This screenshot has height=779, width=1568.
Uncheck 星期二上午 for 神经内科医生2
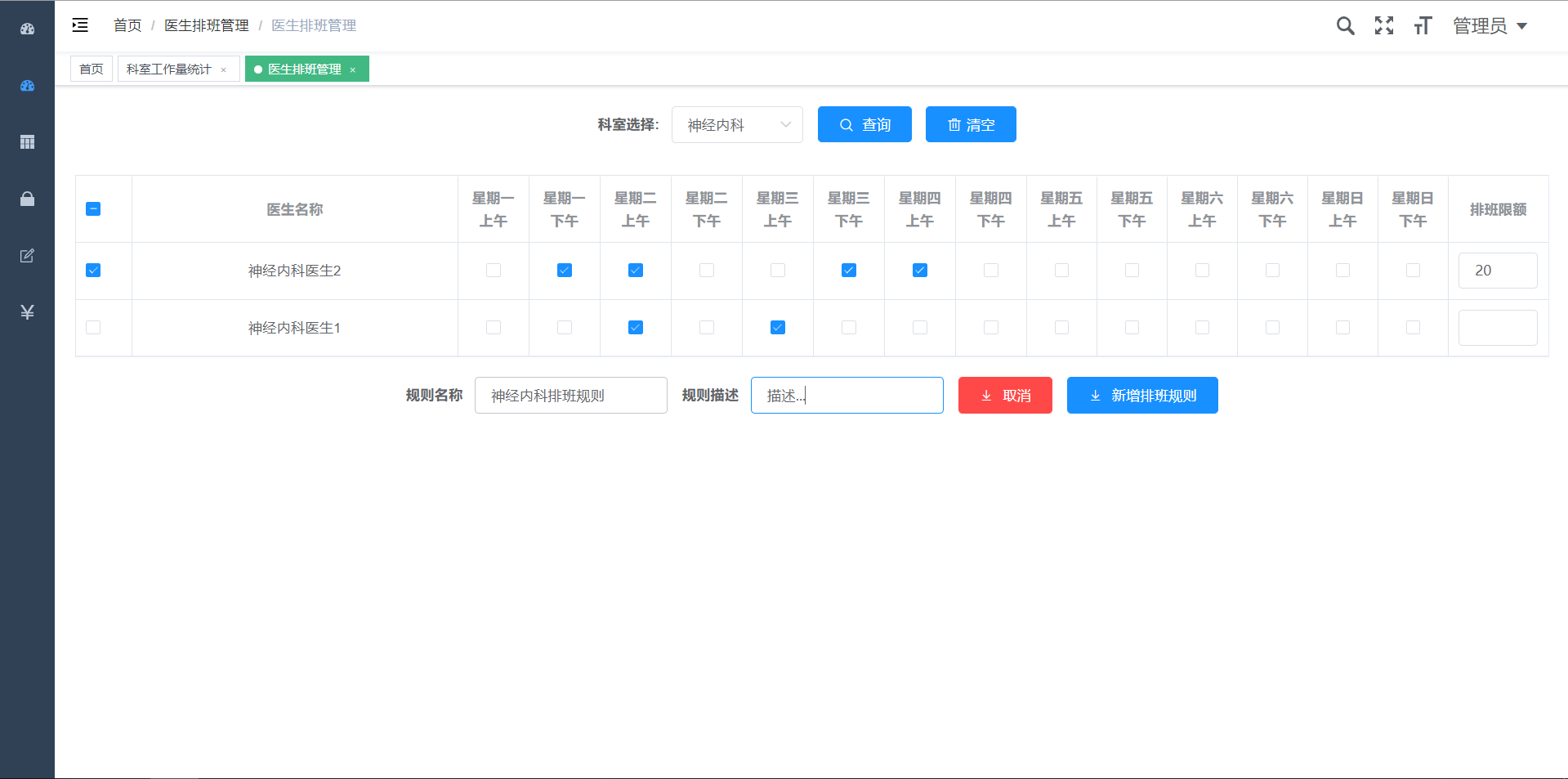click(636, 271)
